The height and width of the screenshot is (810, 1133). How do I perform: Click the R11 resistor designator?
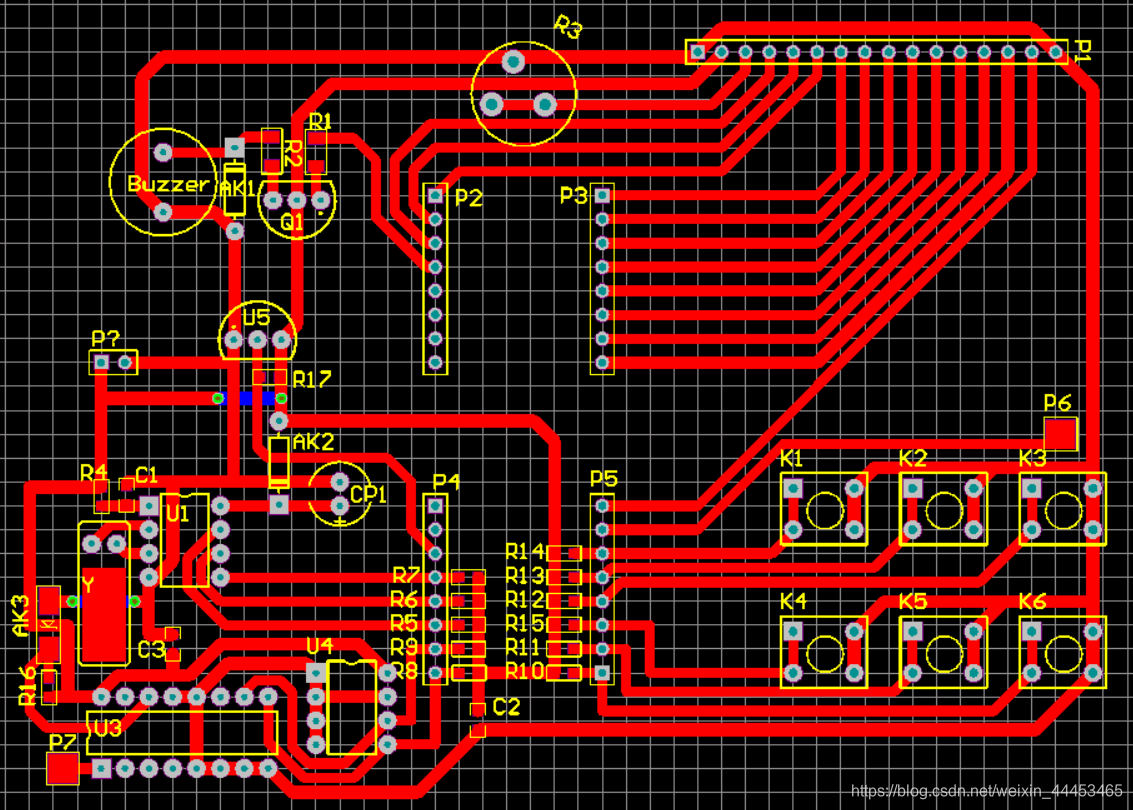click(x=523, y=647)
